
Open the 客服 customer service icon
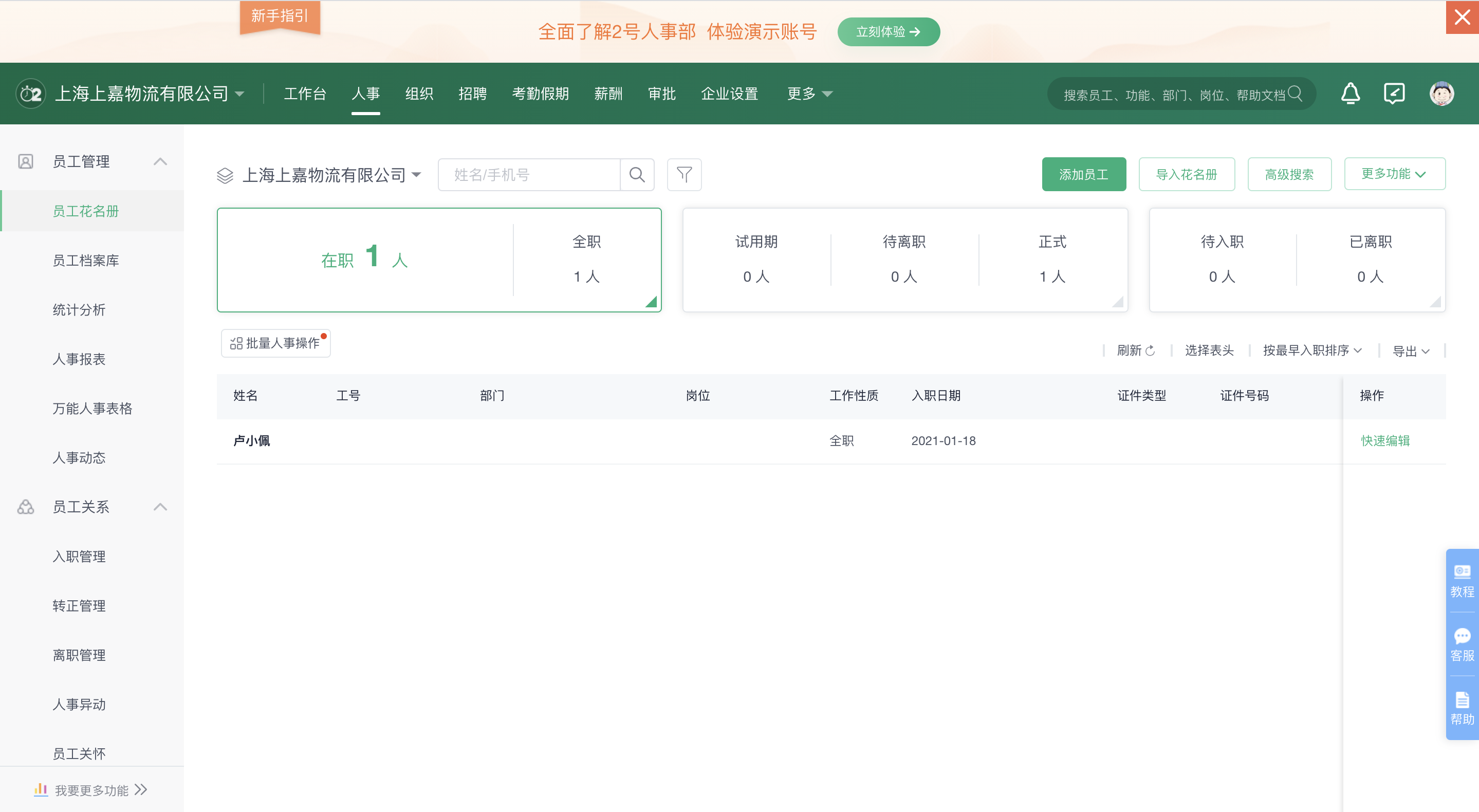pyautogui.click(x=1462, y=644)
